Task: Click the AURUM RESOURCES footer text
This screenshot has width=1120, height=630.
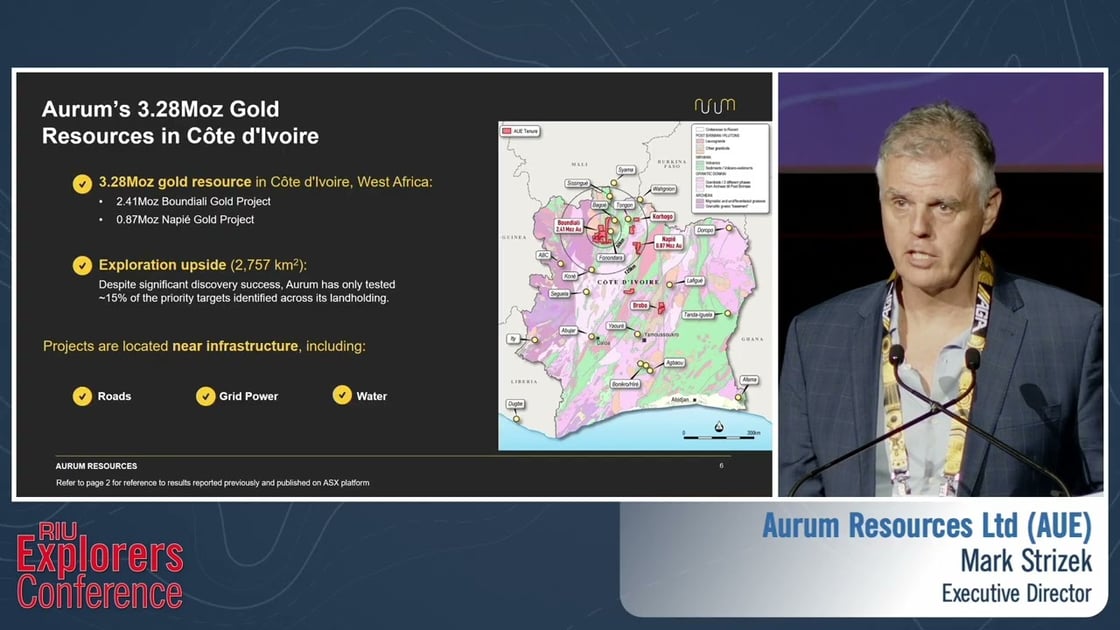Action: pyautogui.click(x=97, y=466)
